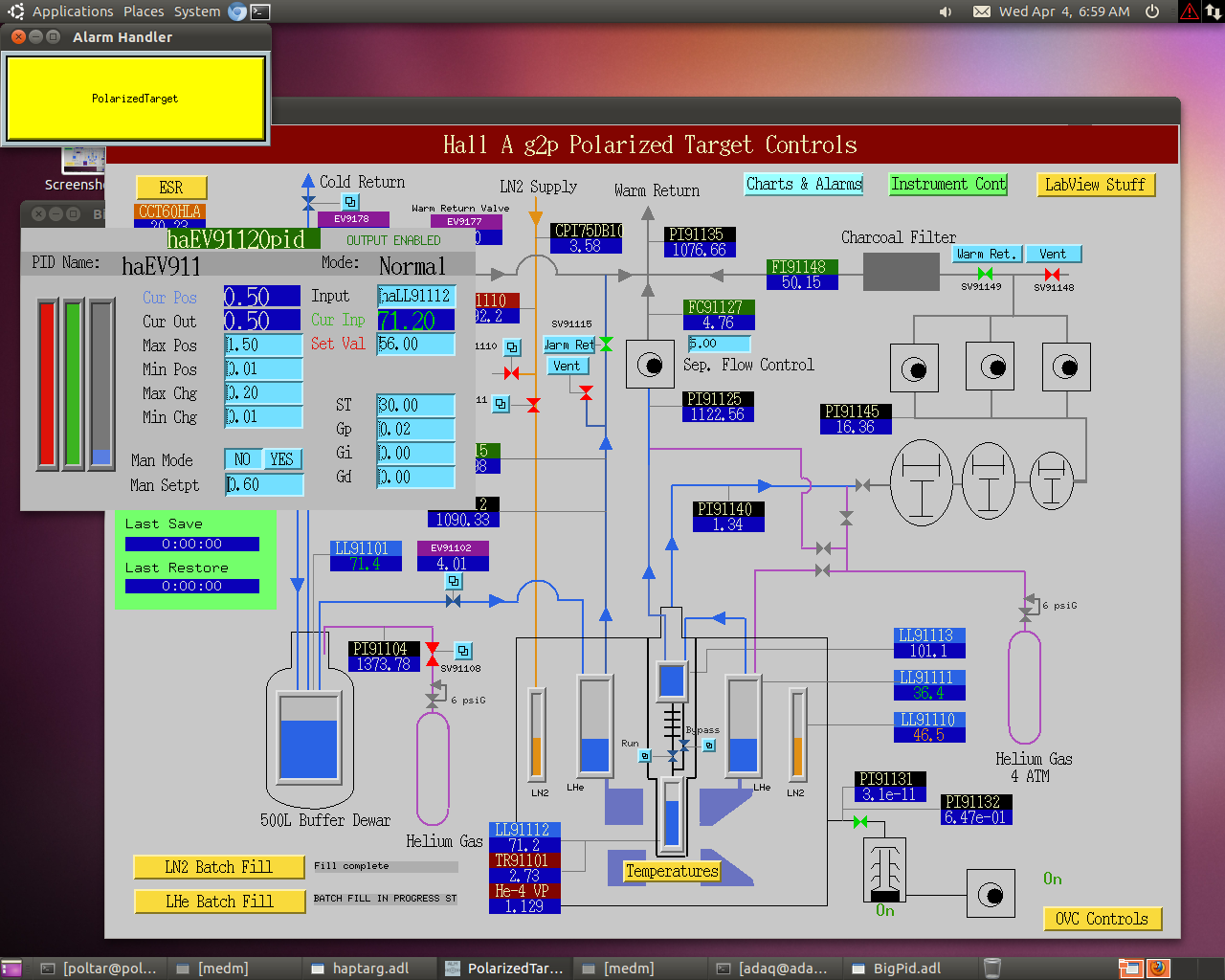Click the network status arrows icon

pyautogui.click(x=1213, y=11)
